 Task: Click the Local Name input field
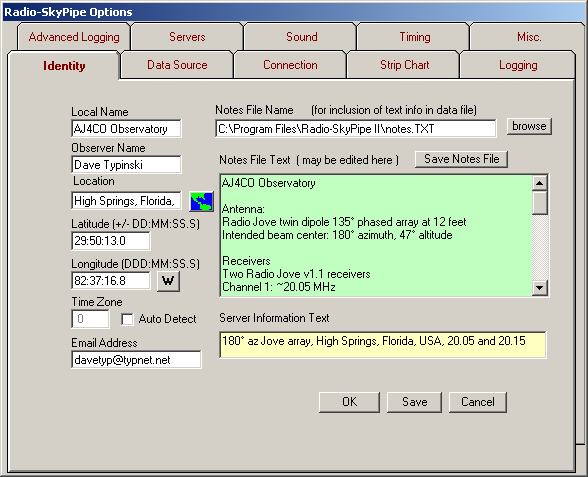coord(126,129)
